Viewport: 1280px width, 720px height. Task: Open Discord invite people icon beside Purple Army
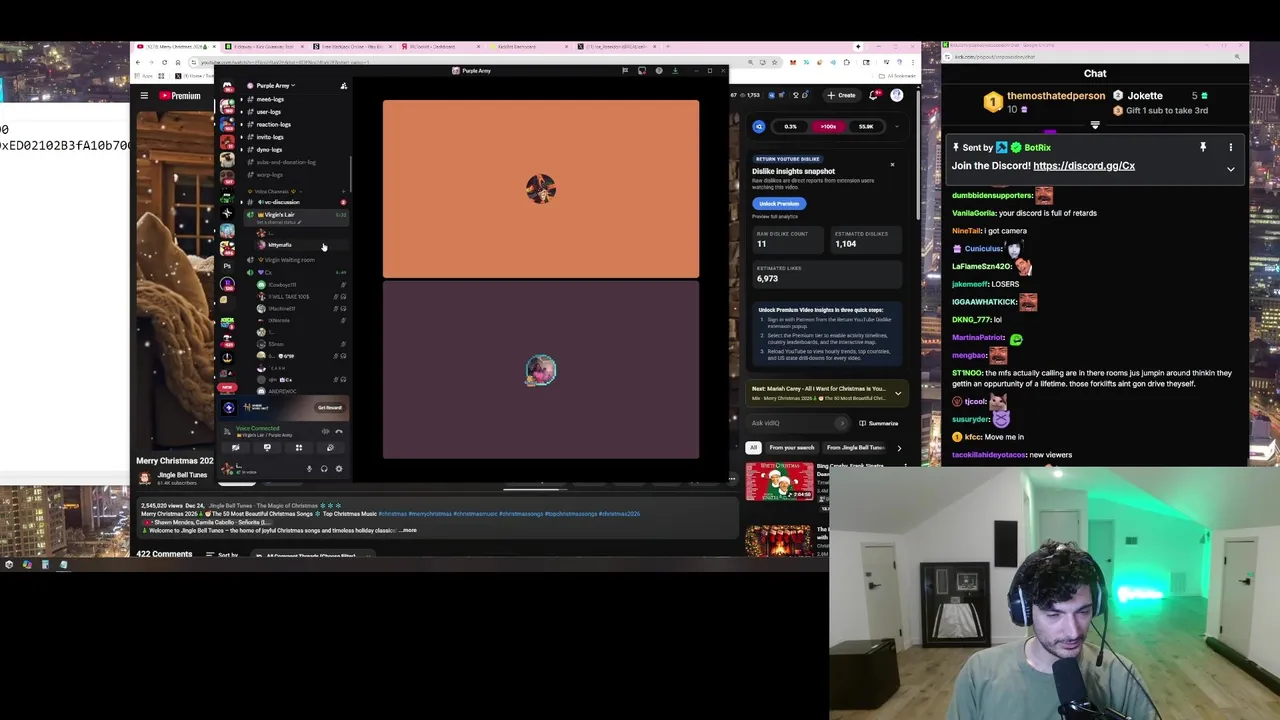click(x=343, y=86)
